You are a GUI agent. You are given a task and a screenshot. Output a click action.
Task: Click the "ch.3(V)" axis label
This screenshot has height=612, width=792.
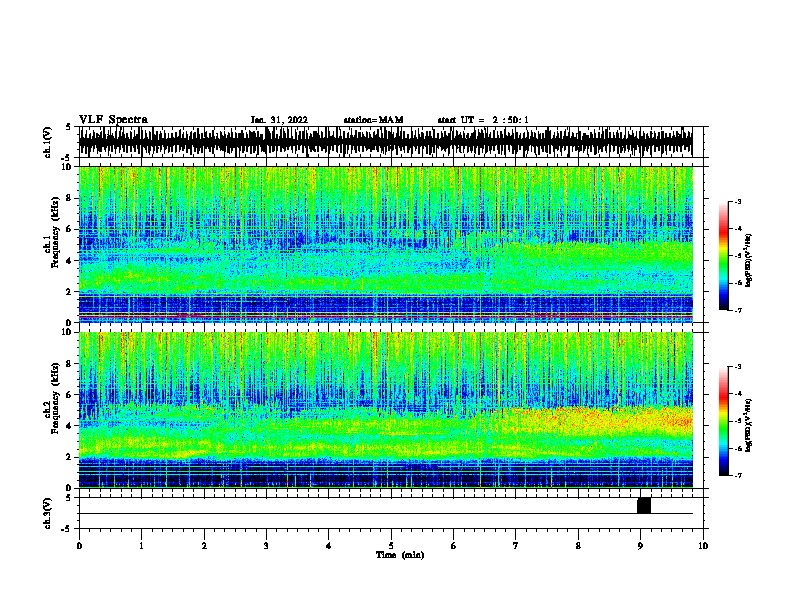(x=48, y=513)
